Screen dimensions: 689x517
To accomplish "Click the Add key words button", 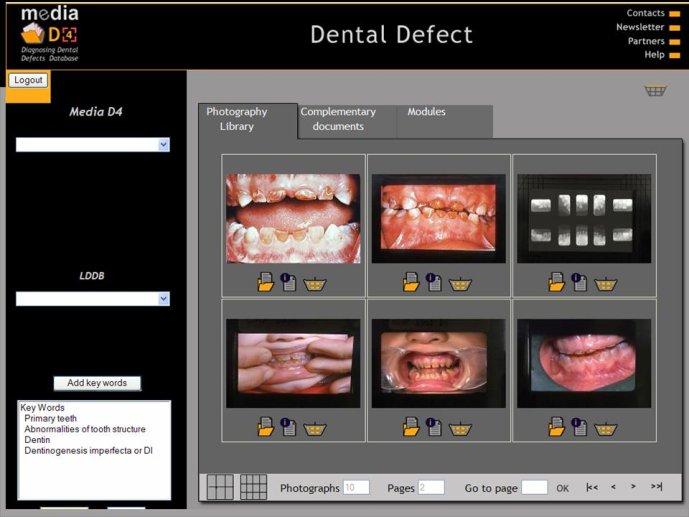I will point(97,383).
